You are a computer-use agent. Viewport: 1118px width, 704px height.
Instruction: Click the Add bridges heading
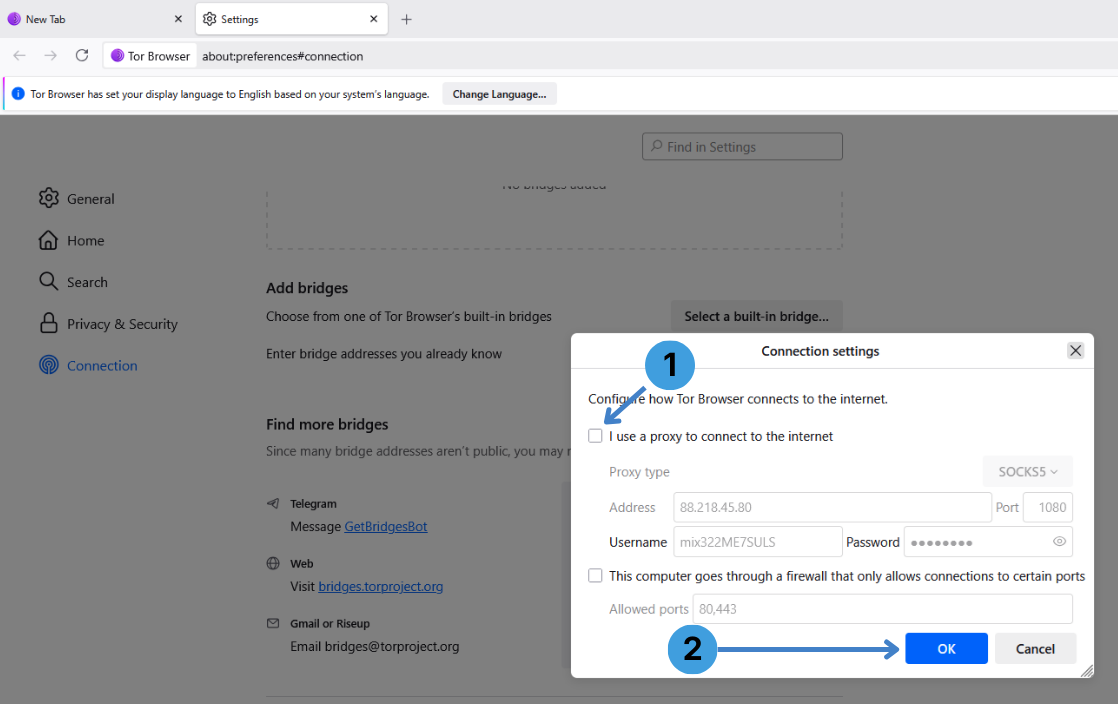[307, 288]
